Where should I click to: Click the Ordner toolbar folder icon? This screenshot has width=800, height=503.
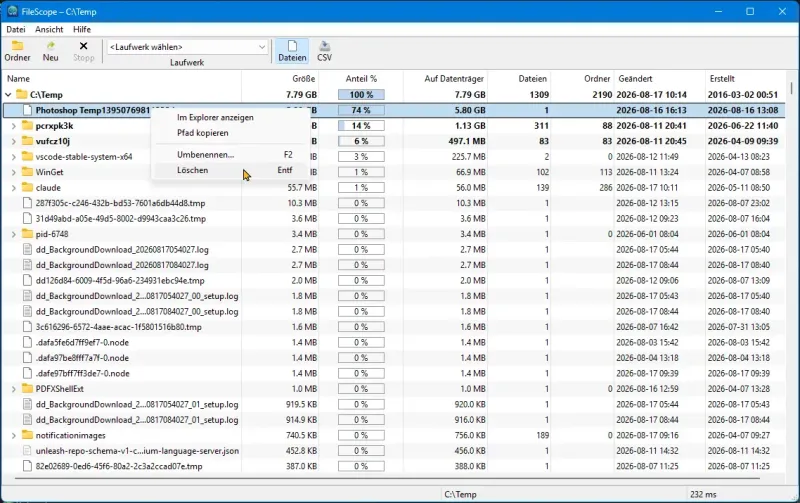coord(17,46)
